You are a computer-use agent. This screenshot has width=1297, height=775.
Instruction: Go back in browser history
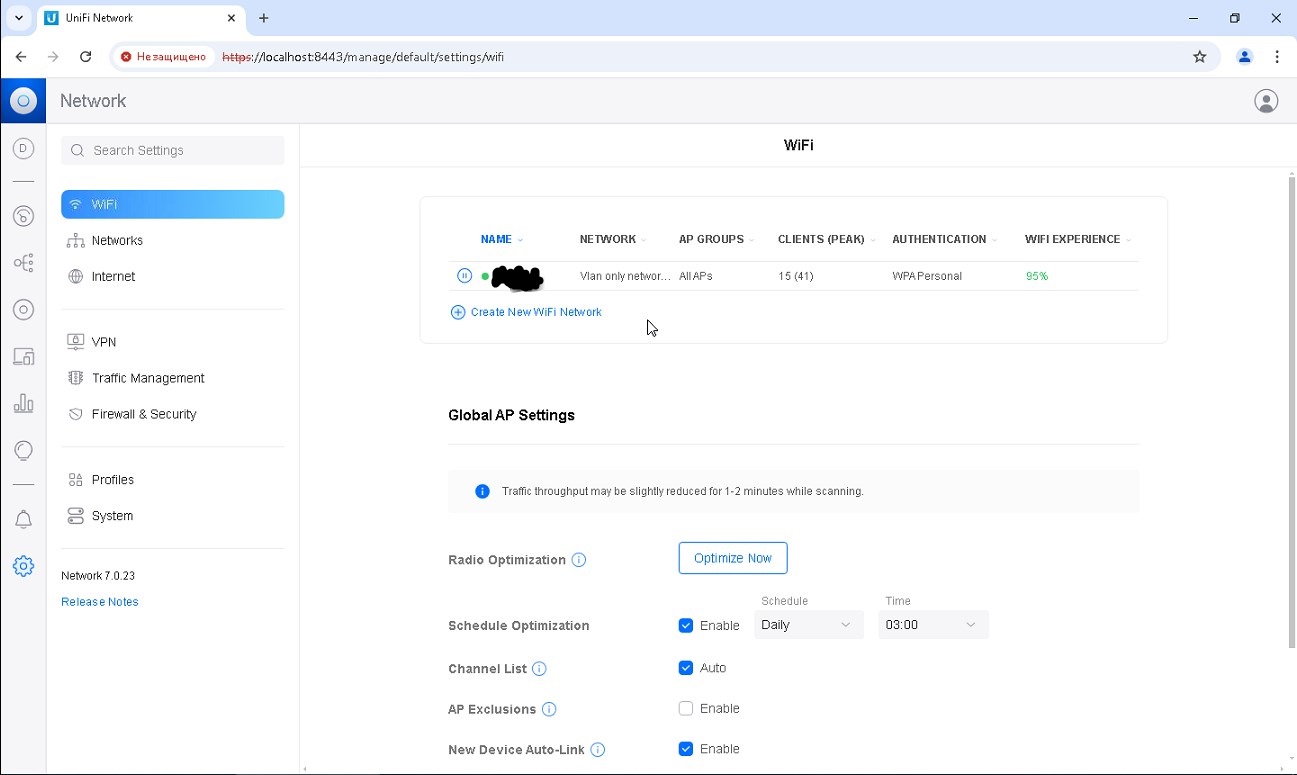(21, 57)
